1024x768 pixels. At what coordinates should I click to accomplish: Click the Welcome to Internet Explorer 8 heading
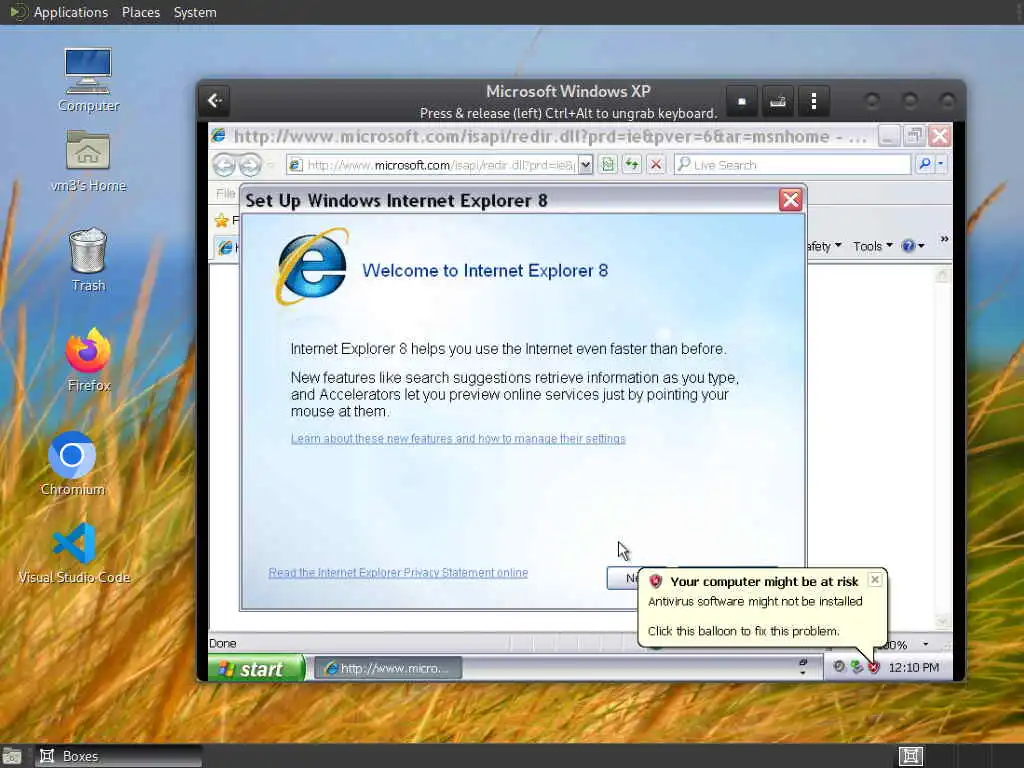pyautogui.click(x=485, y=270)
